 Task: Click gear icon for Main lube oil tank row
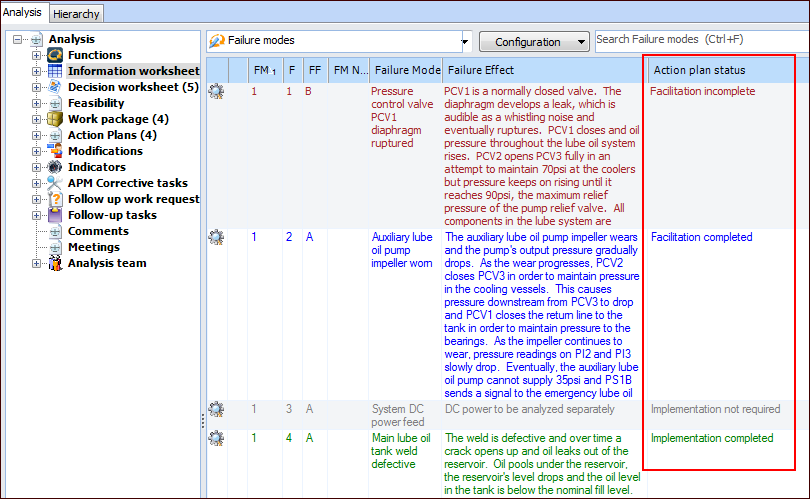[216, 438]
